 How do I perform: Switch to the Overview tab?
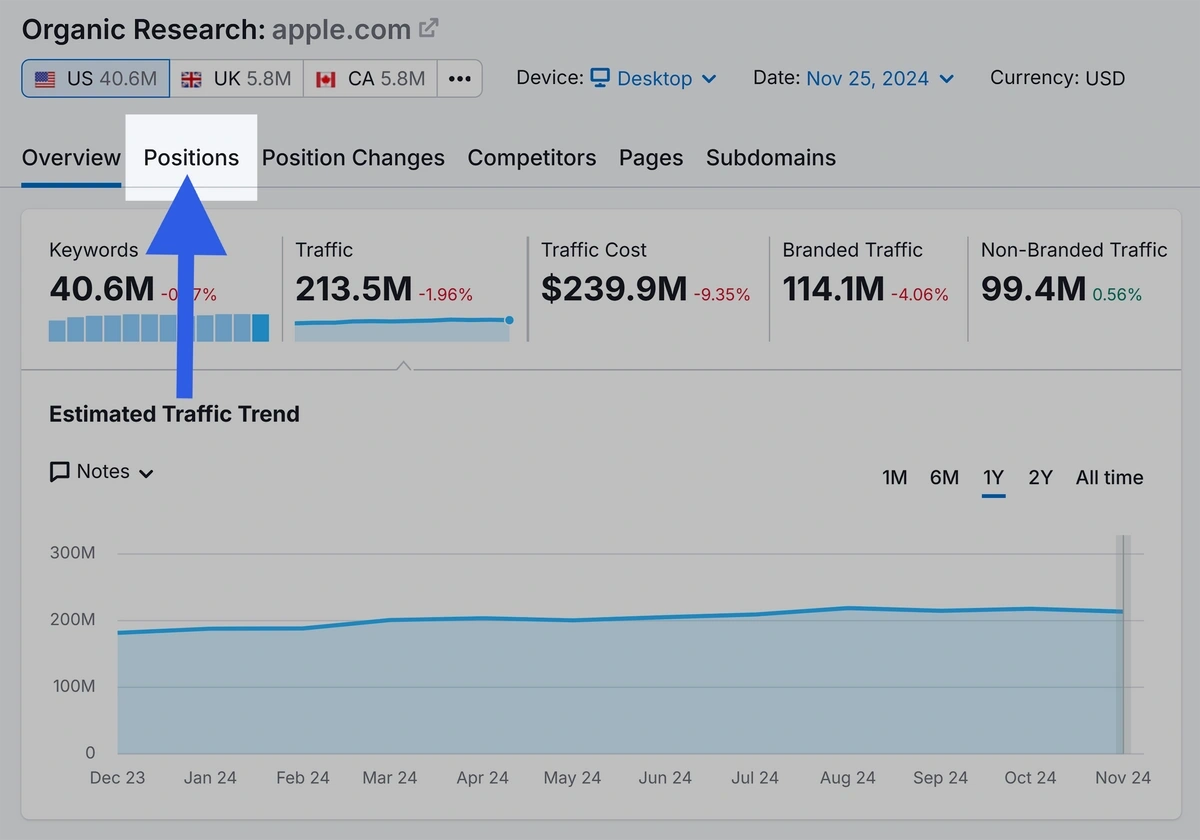(x=71, y=157)
